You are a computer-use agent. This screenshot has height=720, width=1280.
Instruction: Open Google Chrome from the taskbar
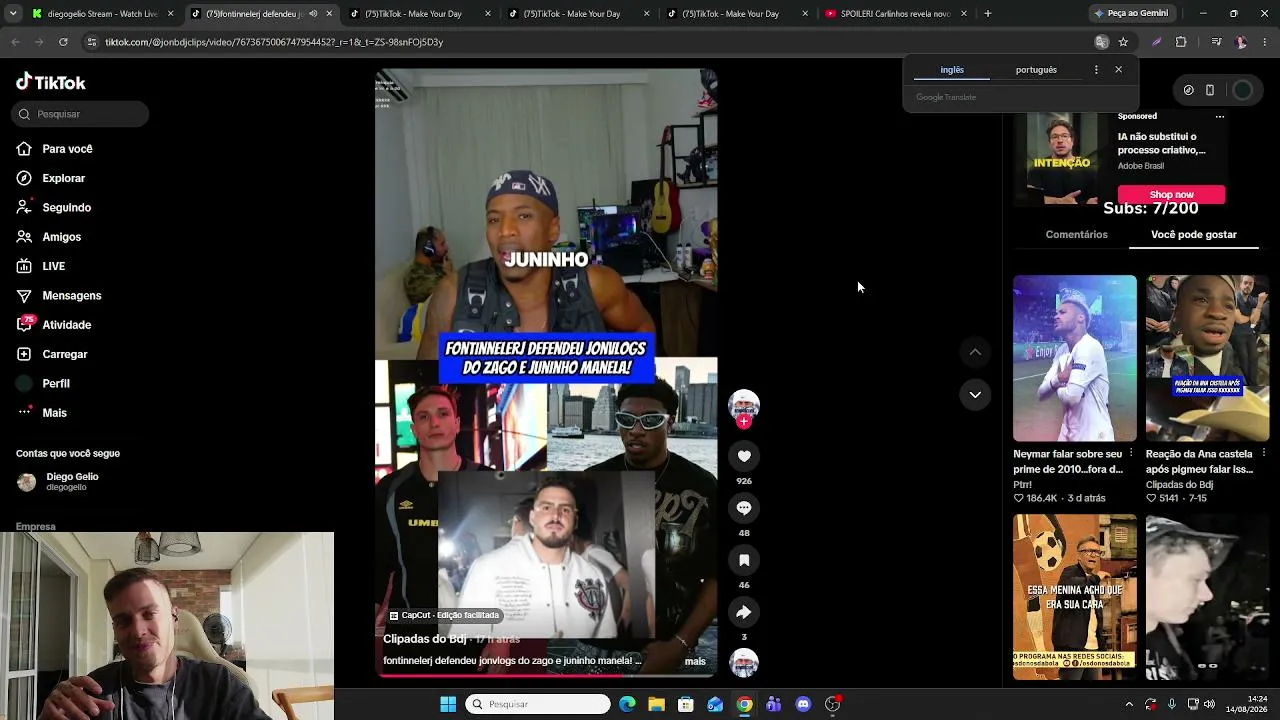744,704
